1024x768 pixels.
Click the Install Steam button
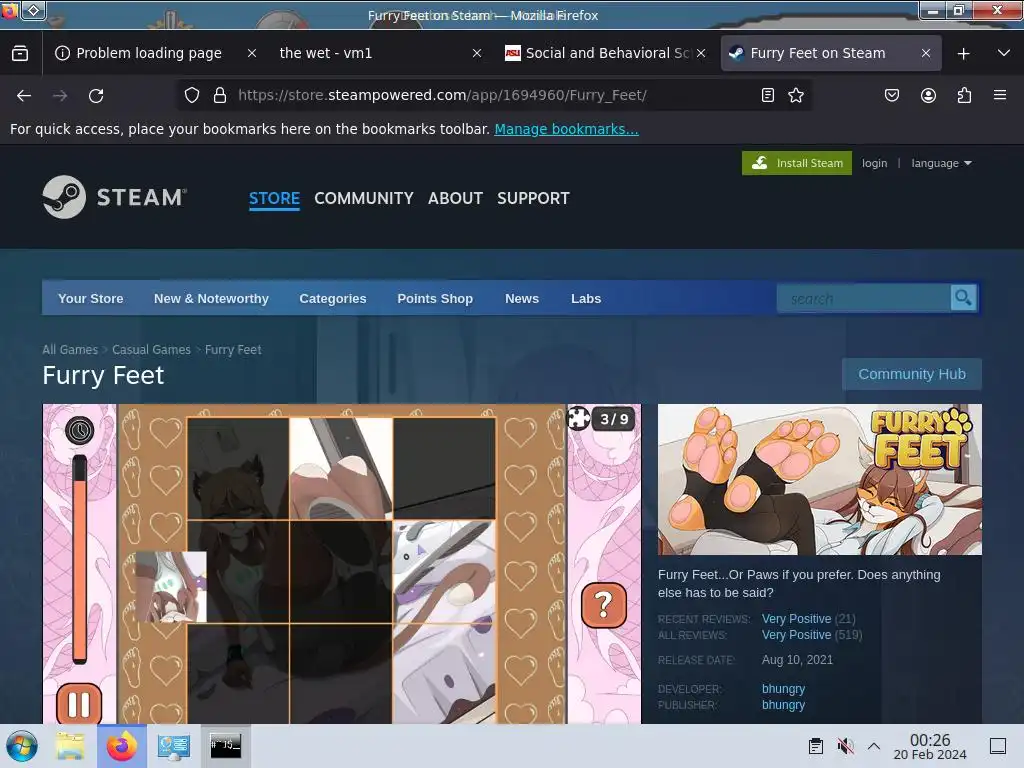[x=797, y=163]
